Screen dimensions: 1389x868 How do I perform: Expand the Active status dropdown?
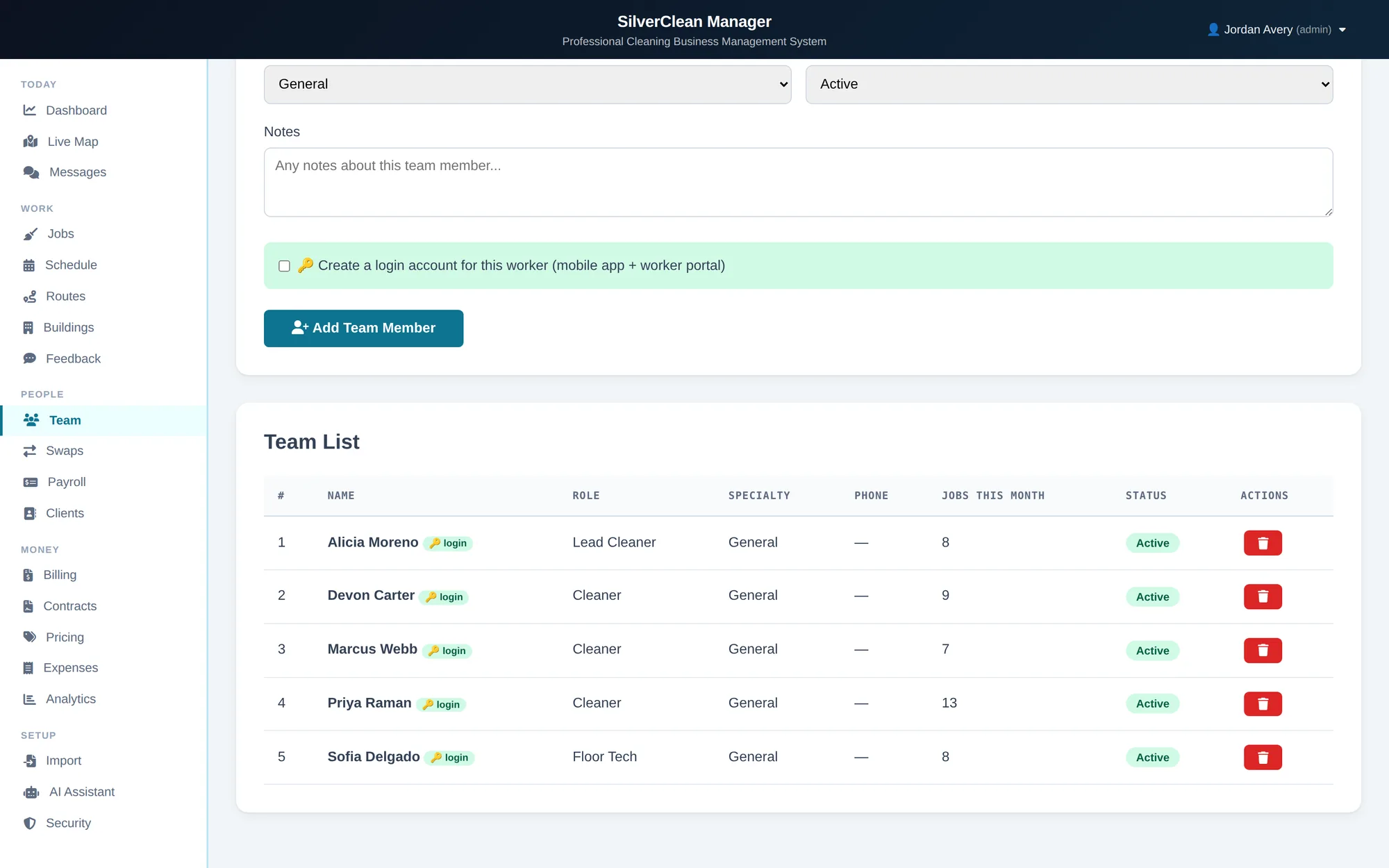click(x=1069, y=85)
